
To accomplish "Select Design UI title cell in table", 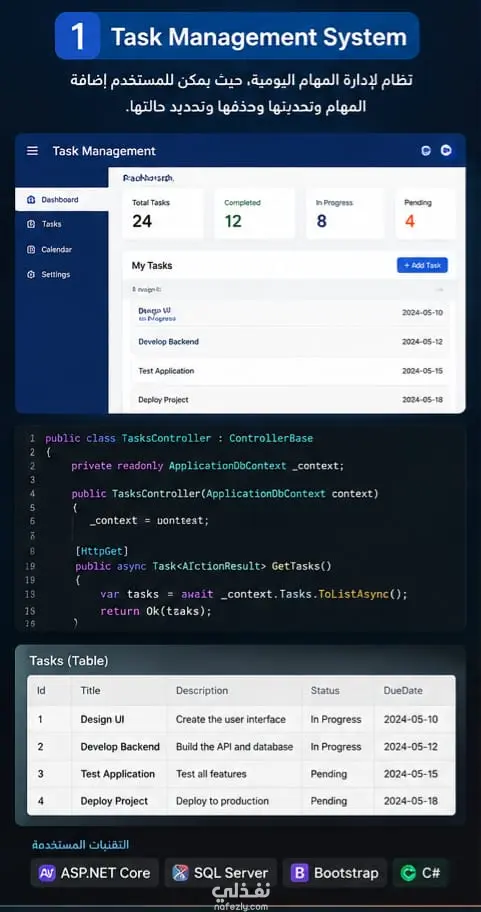I will (102, 719).
